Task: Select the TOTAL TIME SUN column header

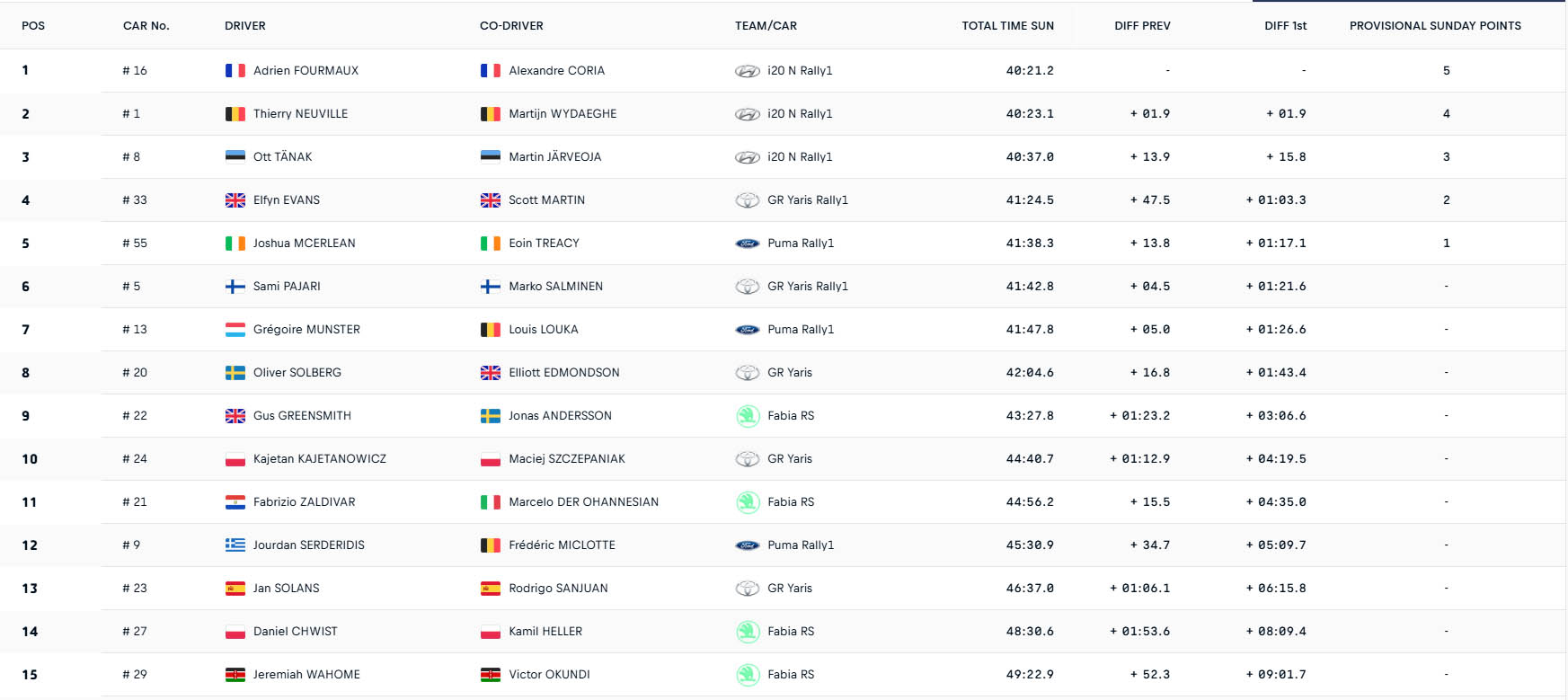Action: [1007, 26]
